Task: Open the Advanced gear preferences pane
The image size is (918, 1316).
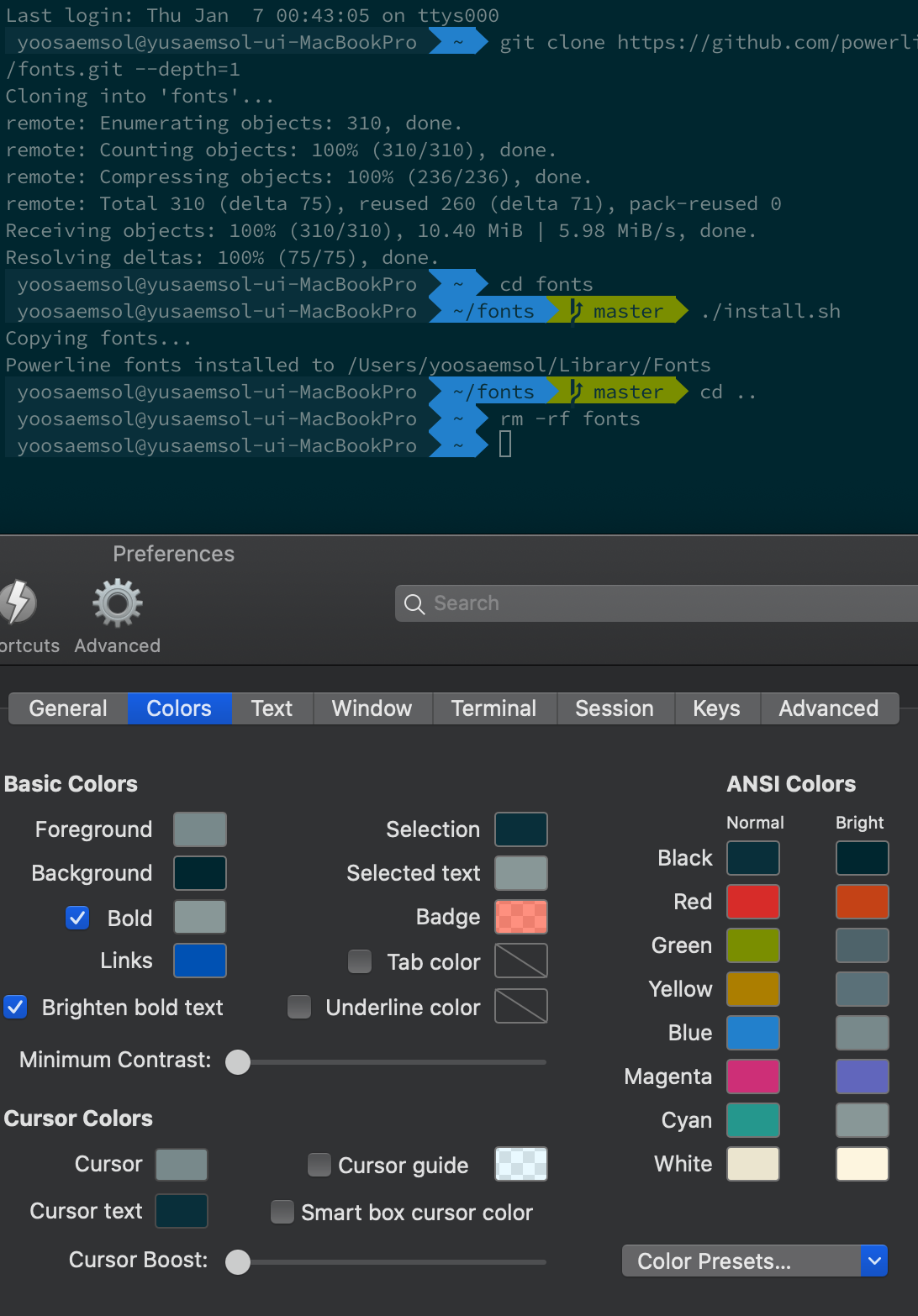Action: [117, 616]
